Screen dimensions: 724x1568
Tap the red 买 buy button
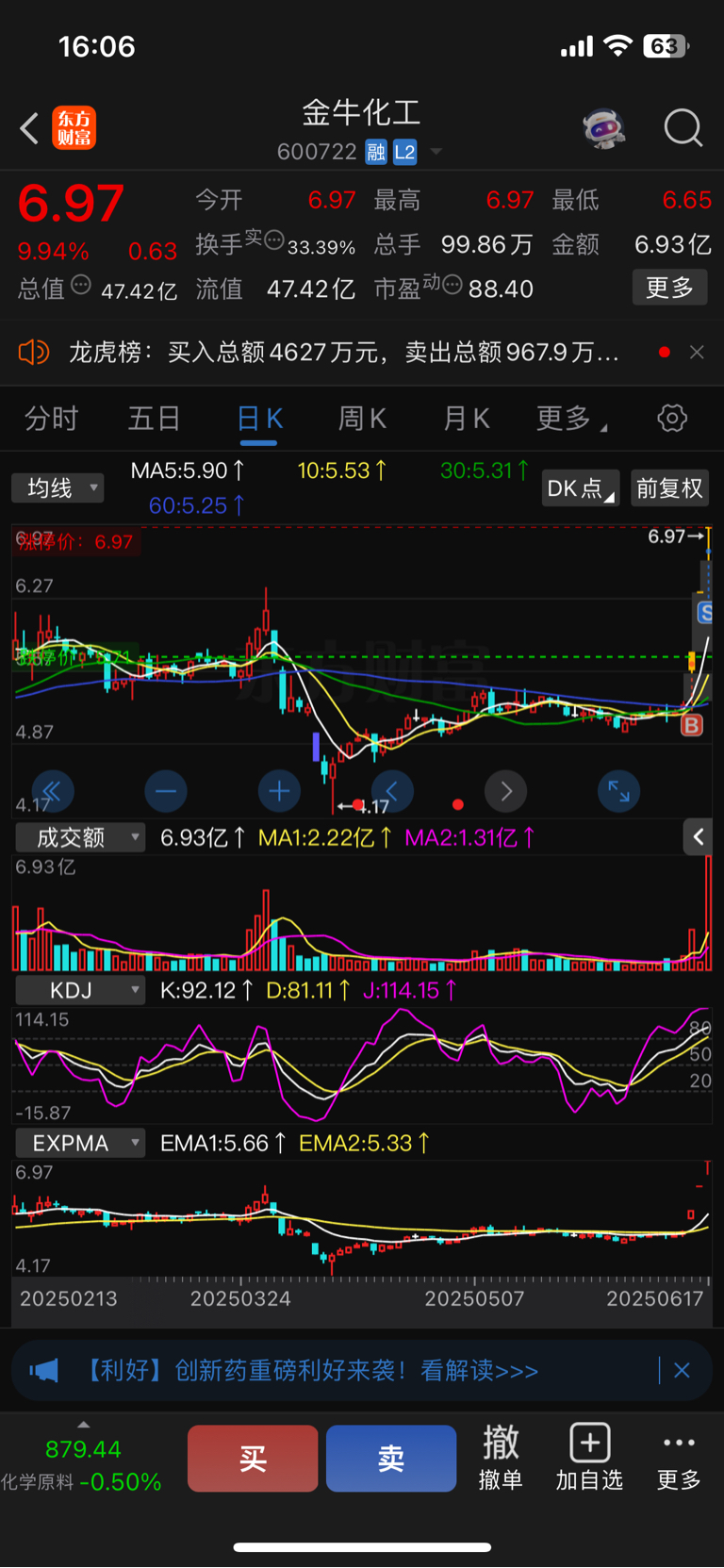253,1459
